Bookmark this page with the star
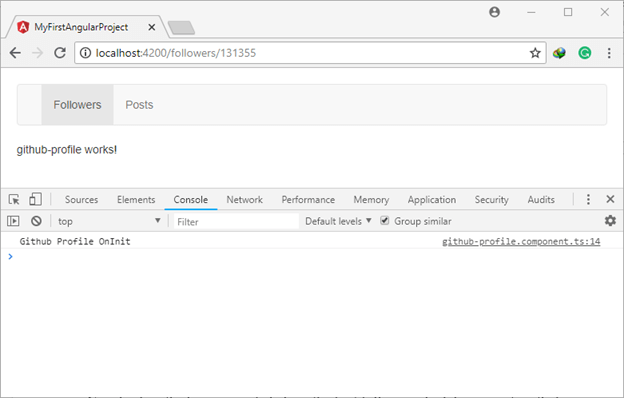This screenshot has width=624, height=398. coord(535,53)
